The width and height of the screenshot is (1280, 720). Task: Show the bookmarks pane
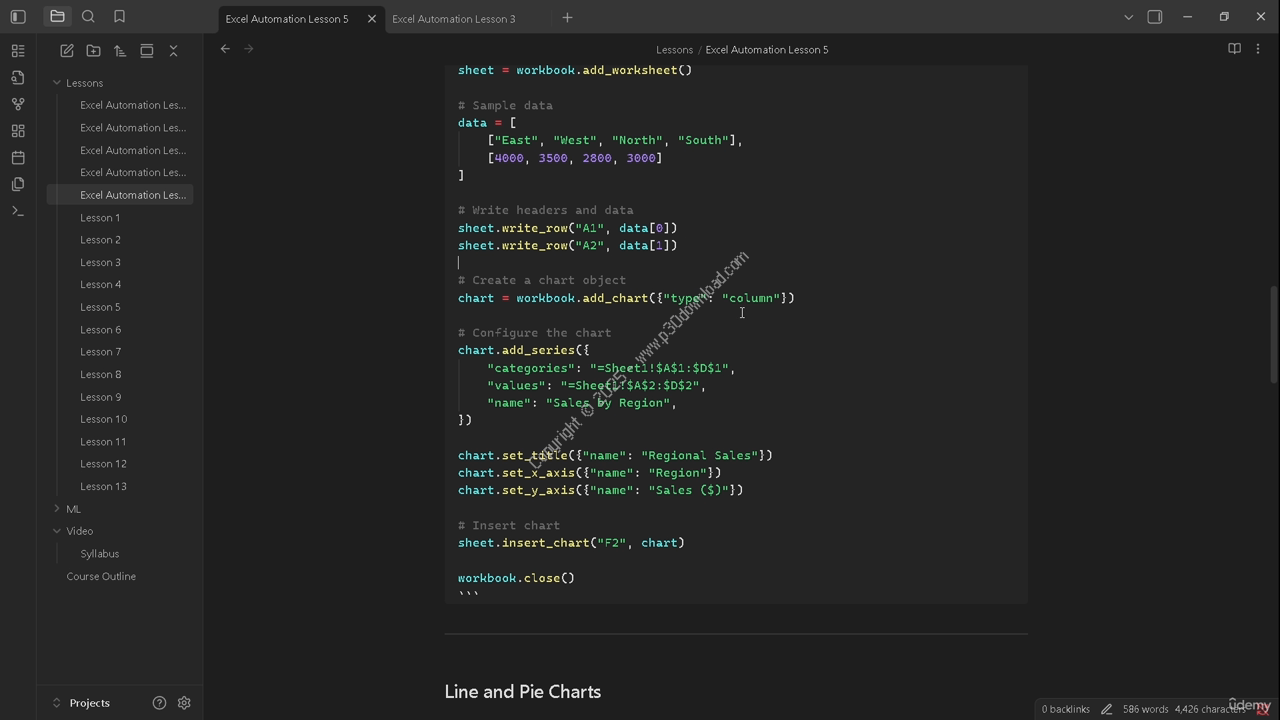119,17
